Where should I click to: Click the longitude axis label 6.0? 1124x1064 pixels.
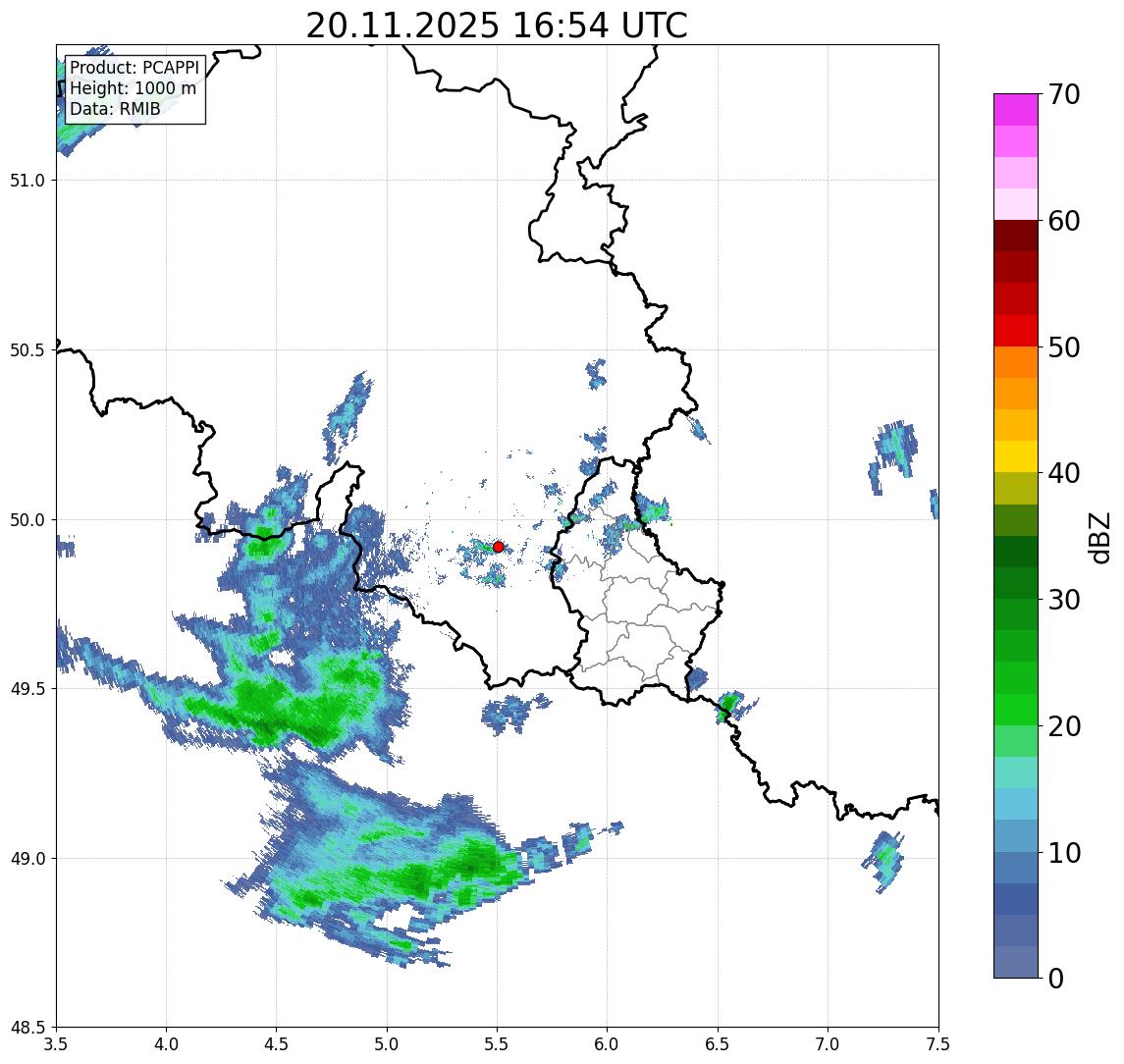coord(608,1044)
